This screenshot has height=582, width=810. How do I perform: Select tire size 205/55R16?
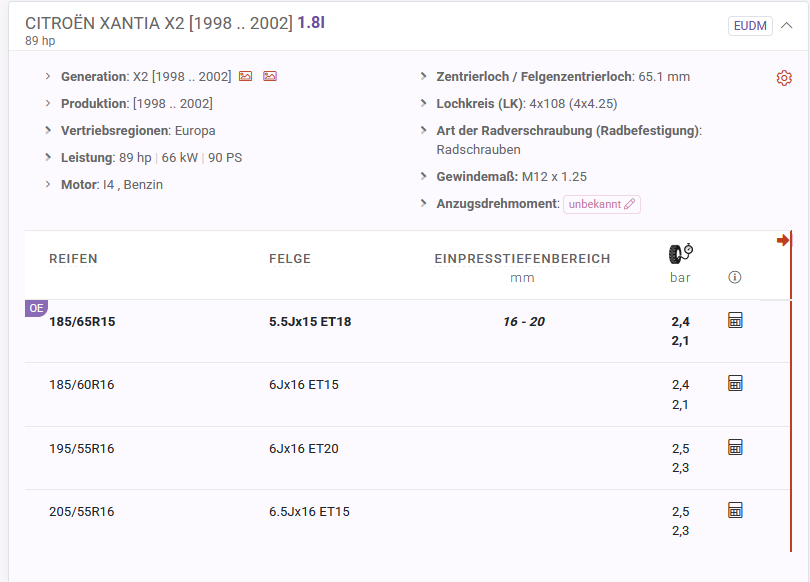click(x=82, y=512)
